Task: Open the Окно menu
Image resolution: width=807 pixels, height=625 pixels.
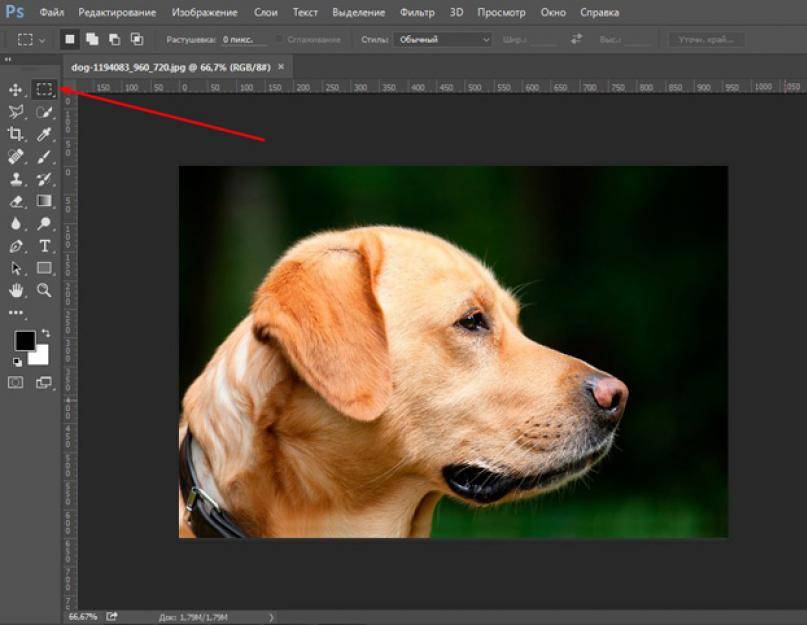Action: (553, 12)
